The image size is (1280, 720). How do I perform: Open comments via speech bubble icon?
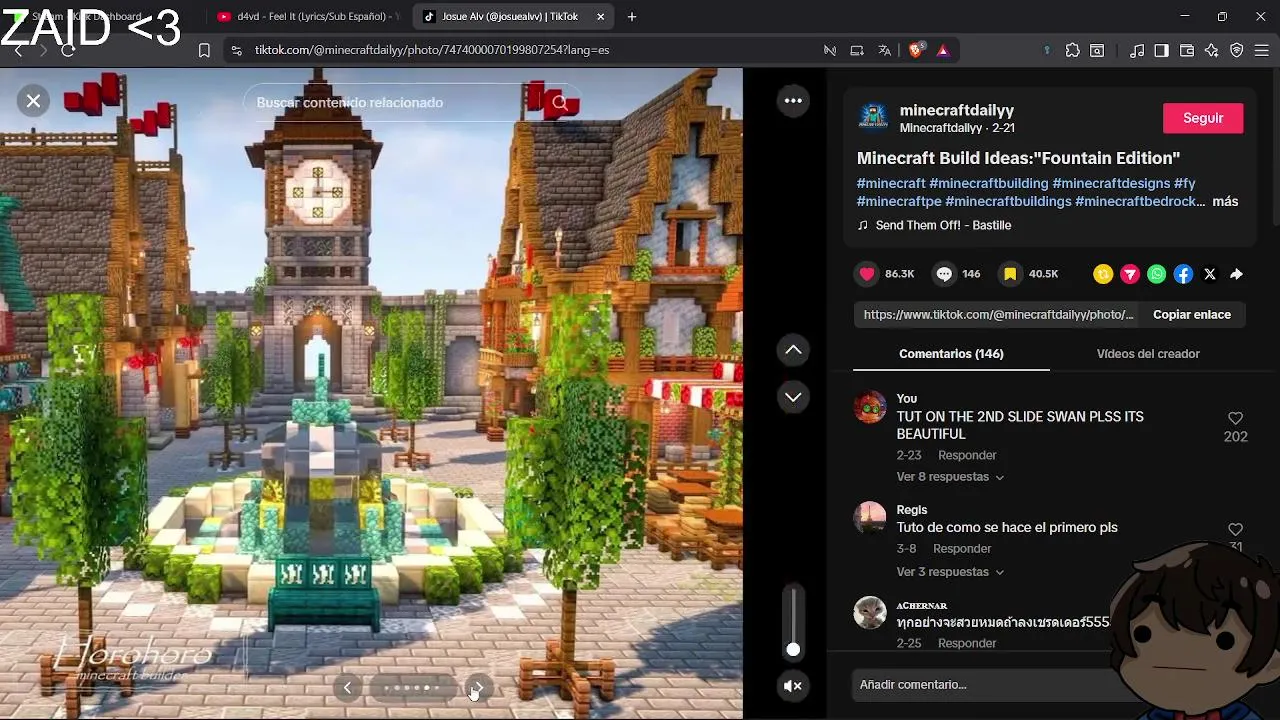944,274
